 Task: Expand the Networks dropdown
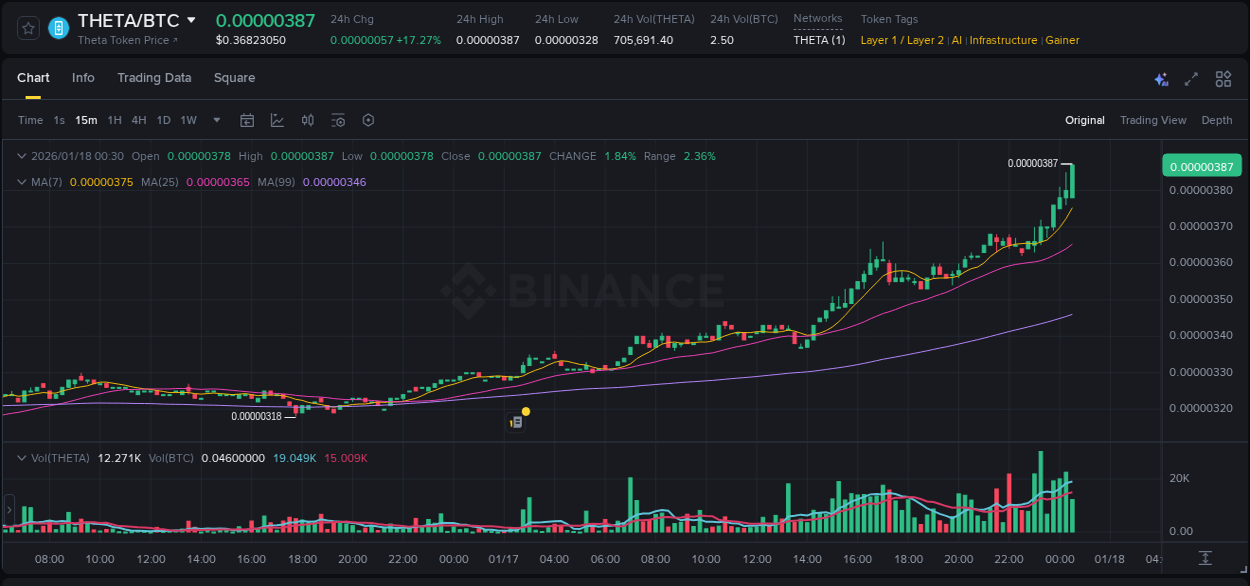[x=818, y=19]
